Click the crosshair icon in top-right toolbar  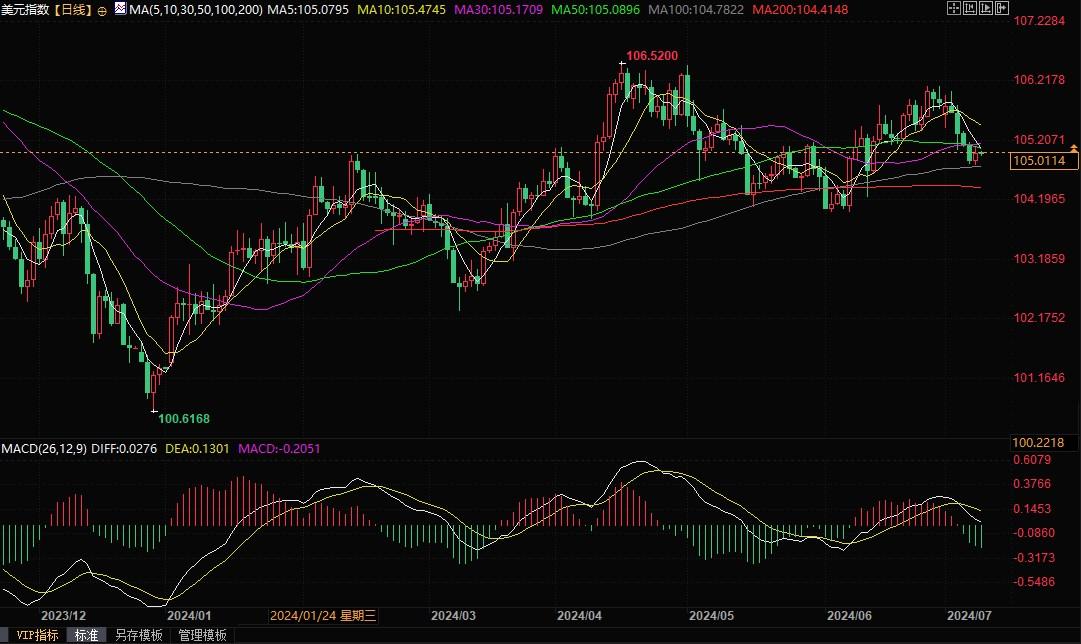click(952, 9)
